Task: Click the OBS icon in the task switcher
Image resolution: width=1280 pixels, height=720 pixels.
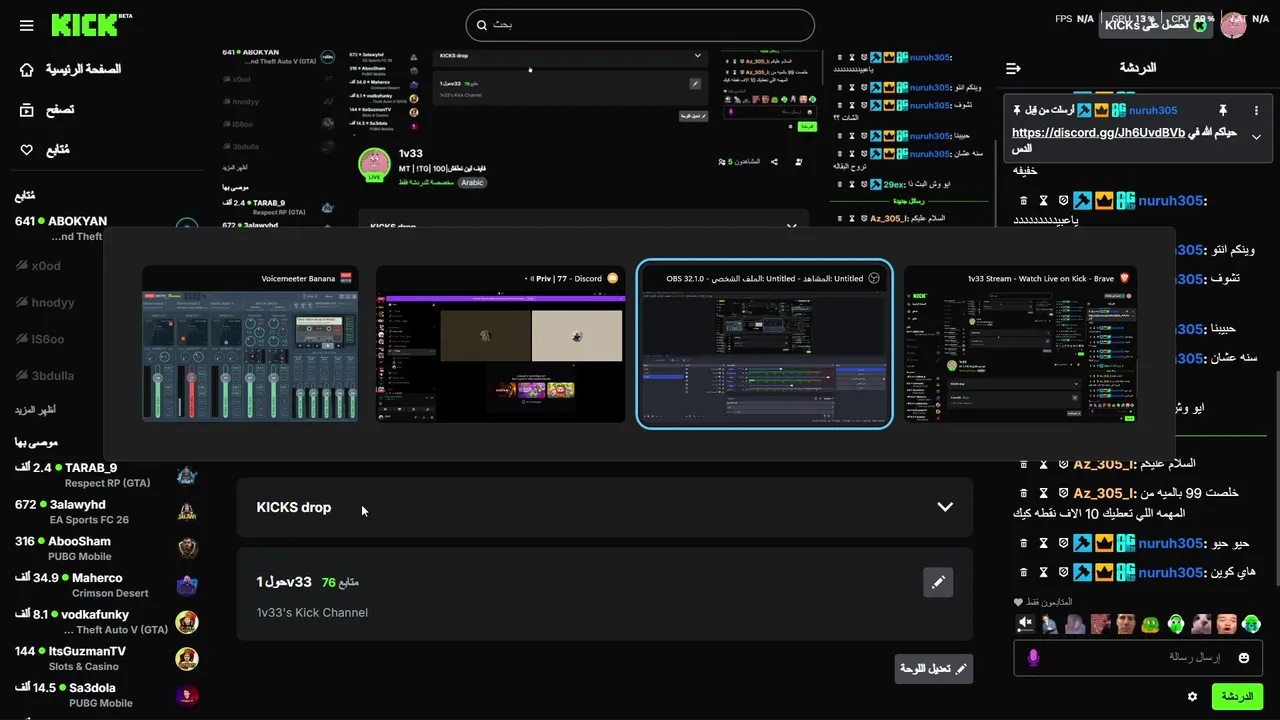Action: [874, 278]
